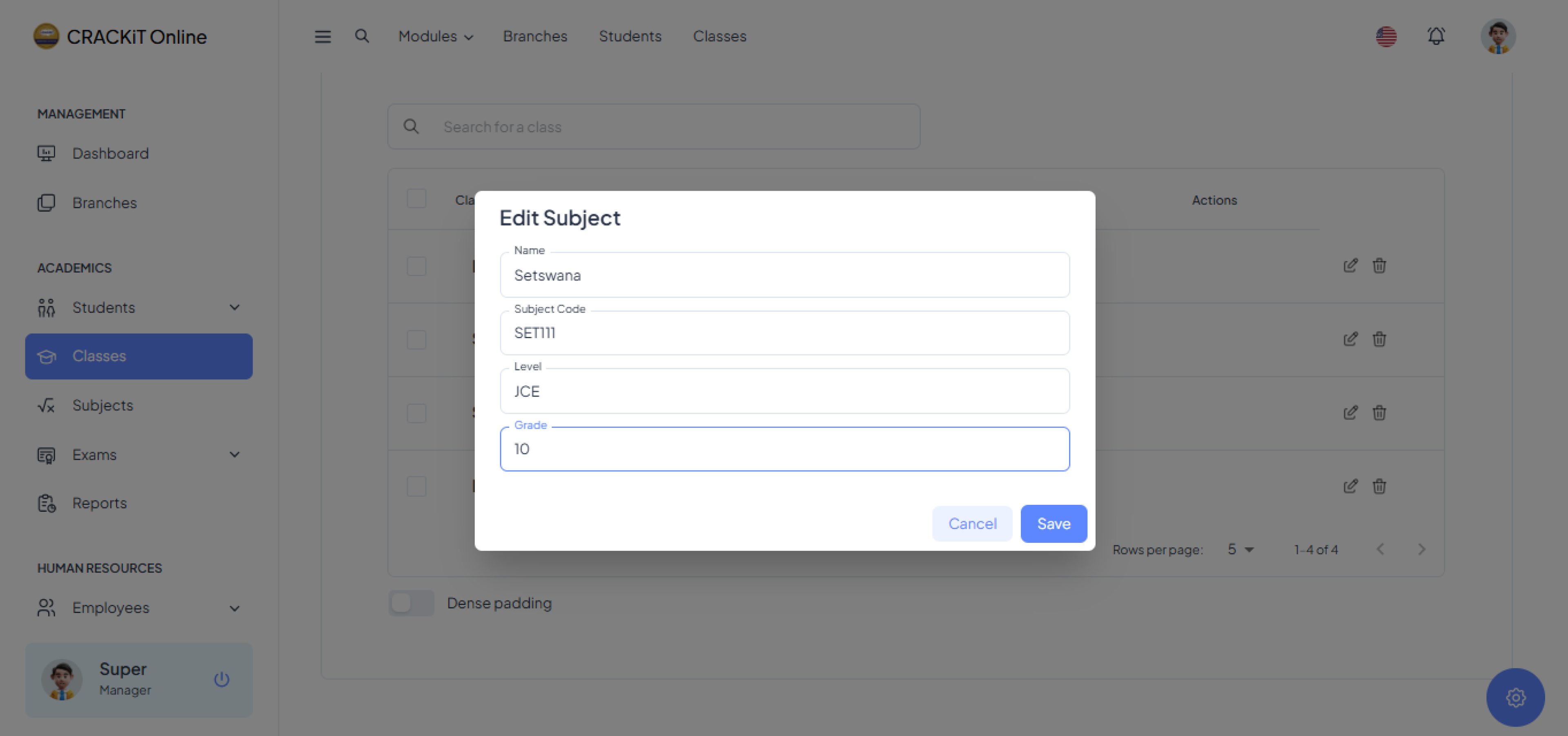Go to Branches in the top navigation
The height and width of the screenshot is (736, 1568).
(535, 36)
